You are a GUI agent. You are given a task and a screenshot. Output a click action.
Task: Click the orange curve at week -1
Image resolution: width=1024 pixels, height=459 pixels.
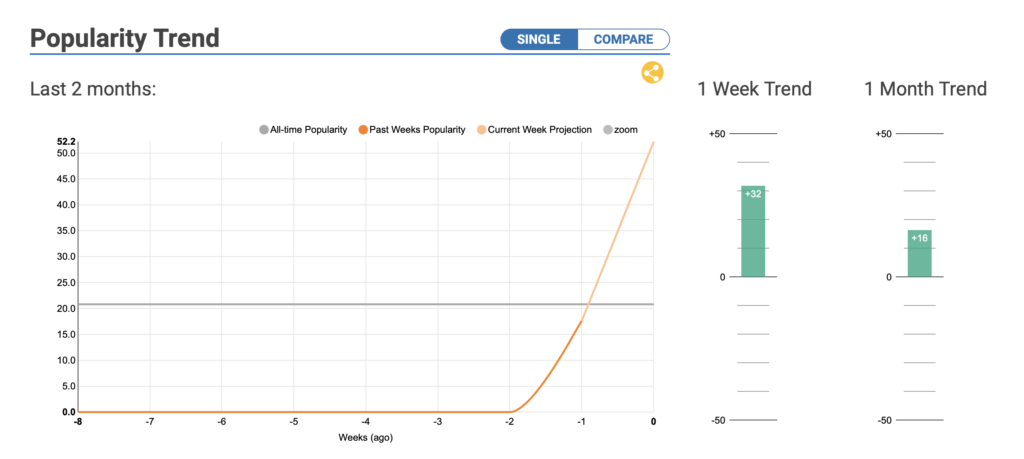(x=581, y=321)
